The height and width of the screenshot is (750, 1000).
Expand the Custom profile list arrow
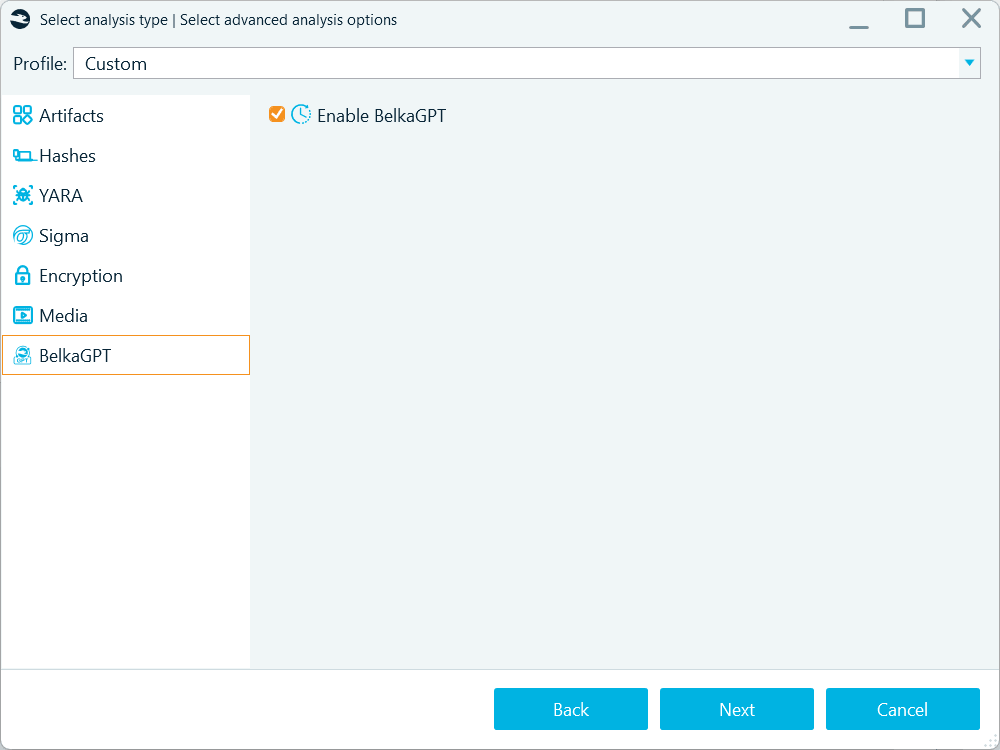(x=969, y=62)
